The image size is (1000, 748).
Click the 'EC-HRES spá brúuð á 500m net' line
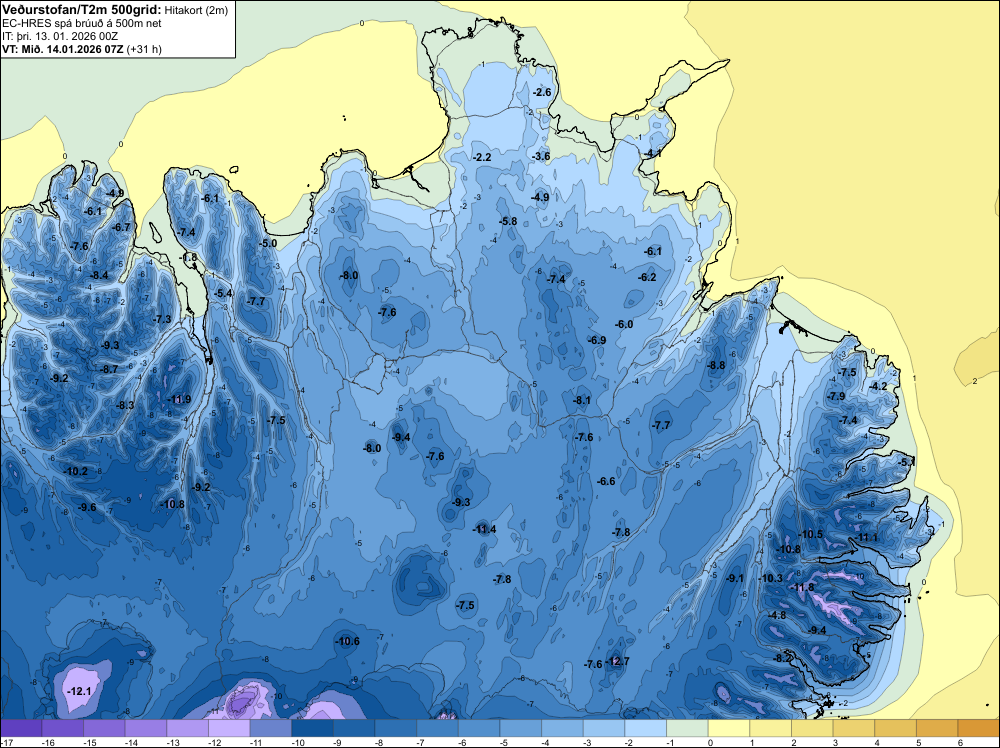82,23
